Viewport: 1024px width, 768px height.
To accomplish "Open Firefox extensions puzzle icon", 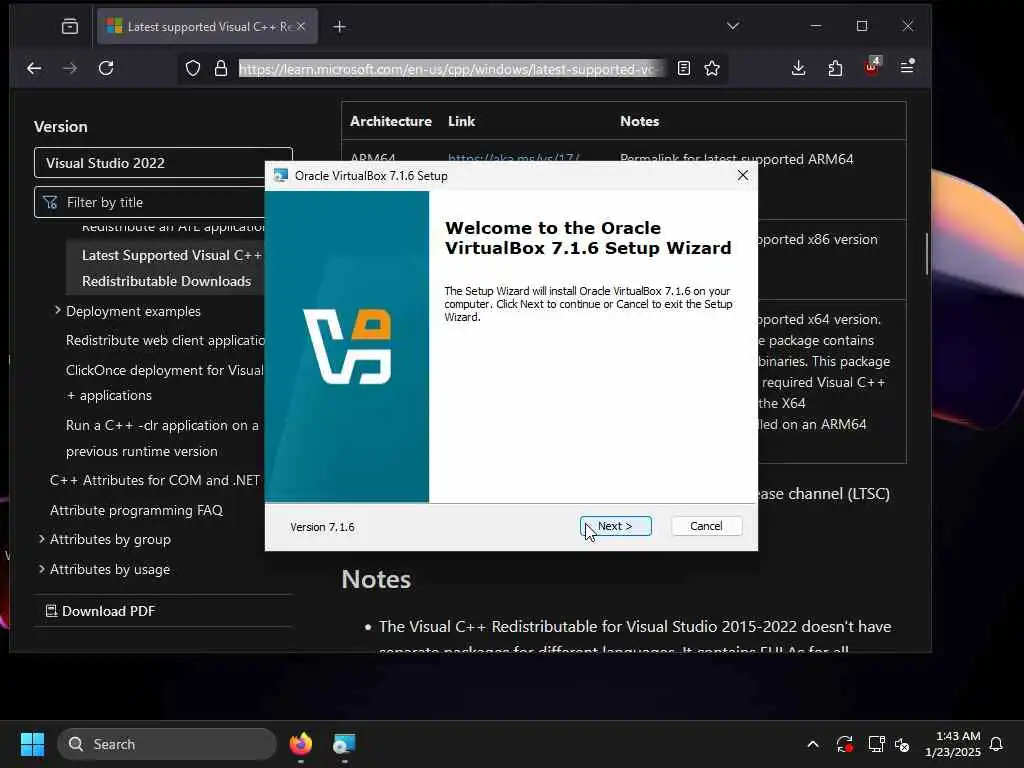I will tap(835, 68).
